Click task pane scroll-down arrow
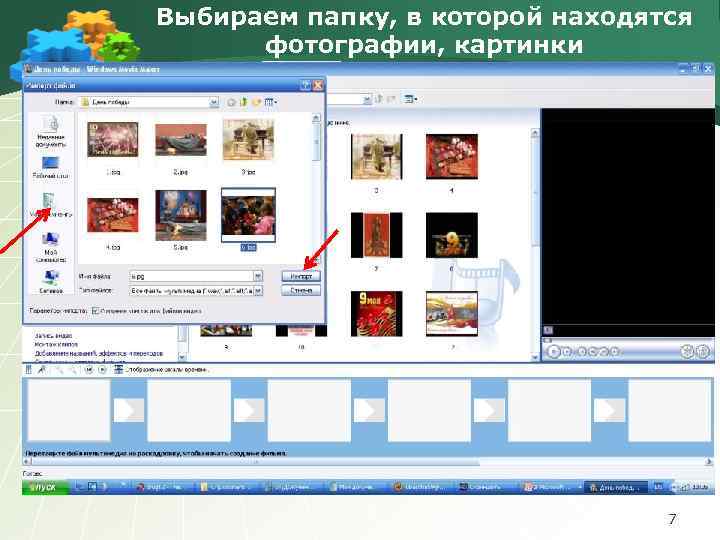 tap(182, 357)
